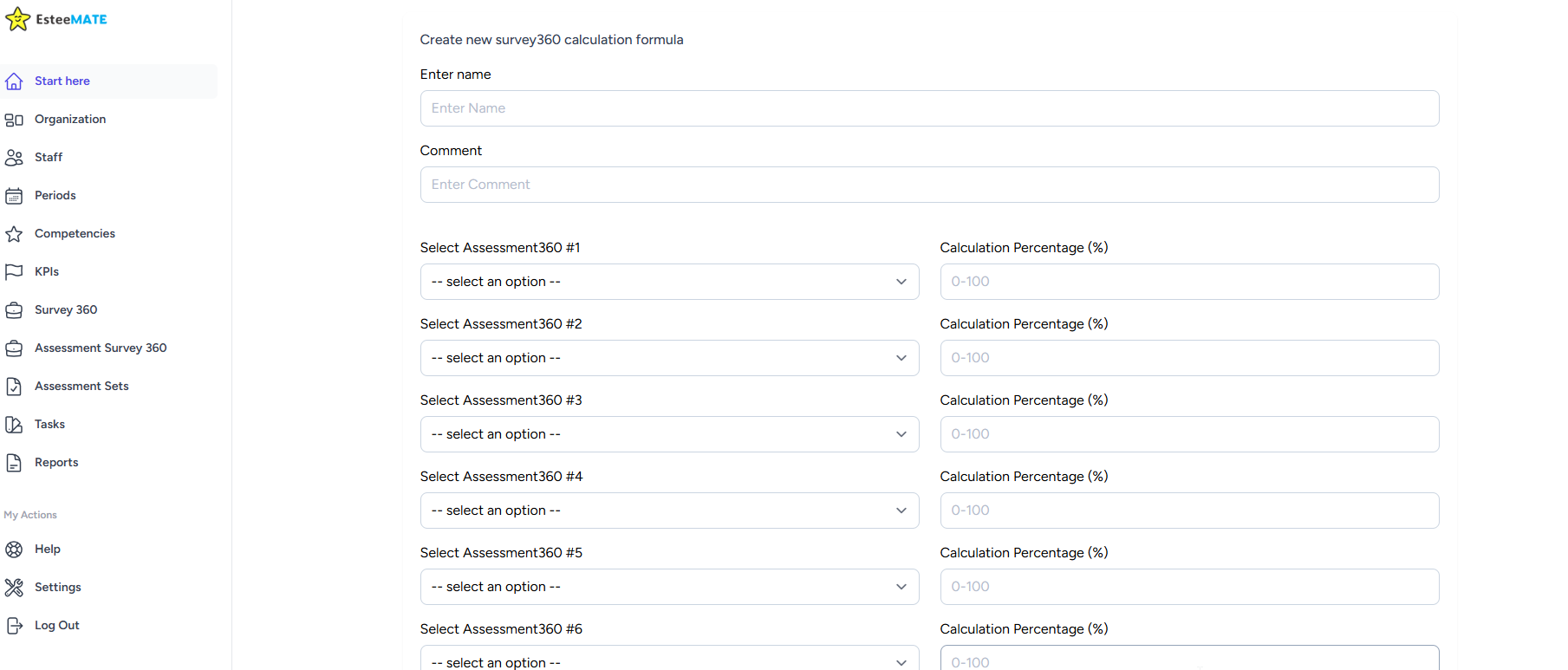Click Calculation Percentage field for Assessment360 #2

click(1189, 358)
